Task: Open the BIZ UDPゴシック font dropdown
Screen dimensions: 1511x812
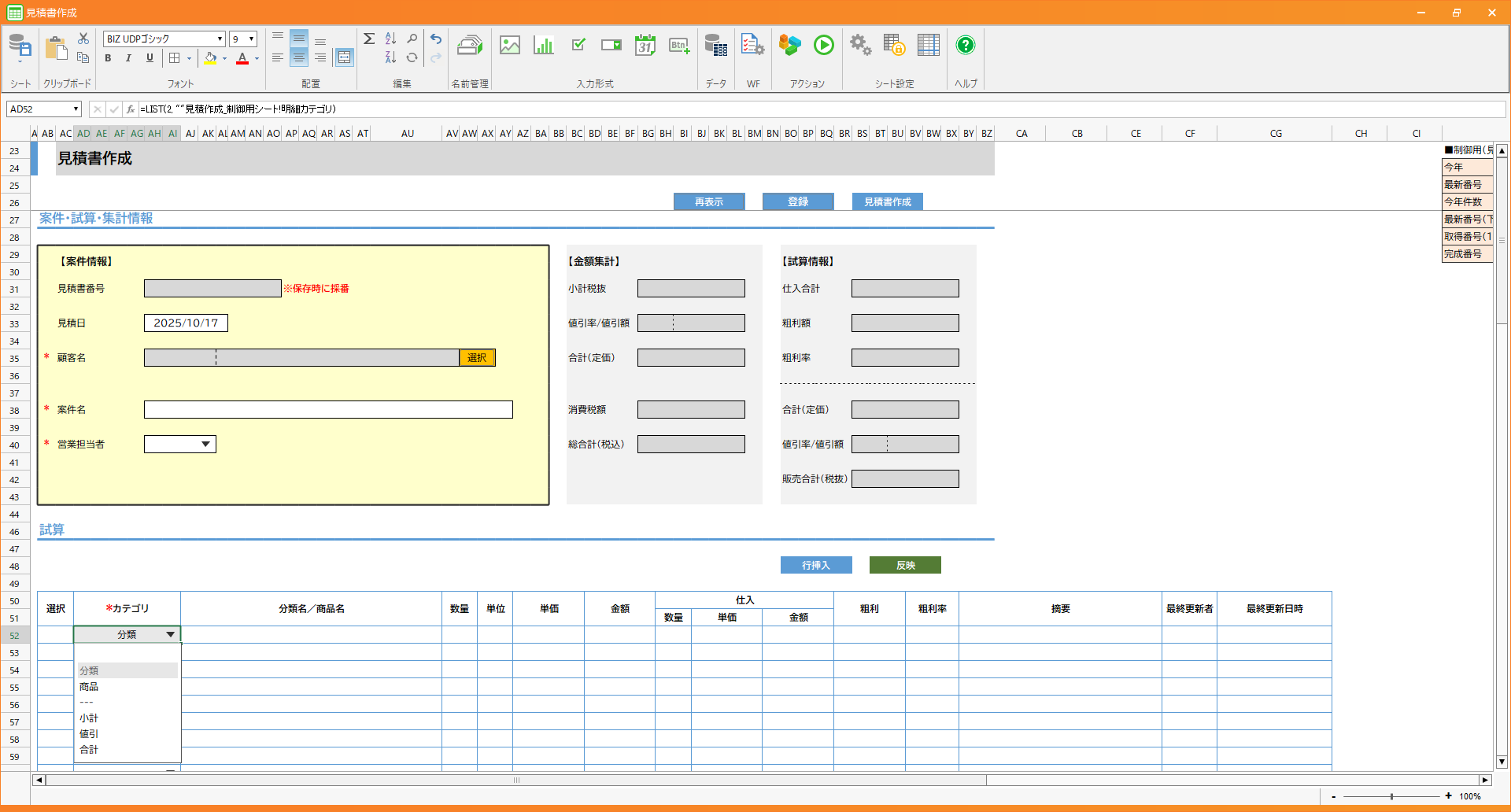Action: [x=220, y=39]
